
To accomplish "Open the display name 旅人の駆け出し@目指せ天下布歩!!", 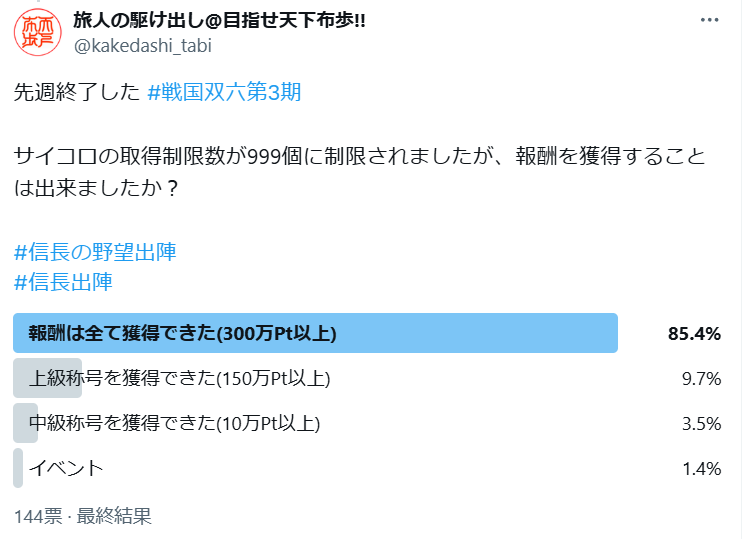I will point(219,20).
